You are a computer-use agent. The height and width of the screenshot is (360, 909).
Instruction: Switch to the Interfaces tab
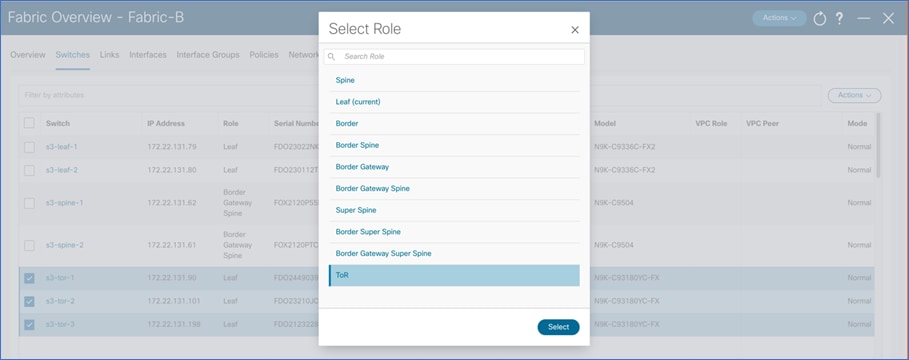pos(148,54)
